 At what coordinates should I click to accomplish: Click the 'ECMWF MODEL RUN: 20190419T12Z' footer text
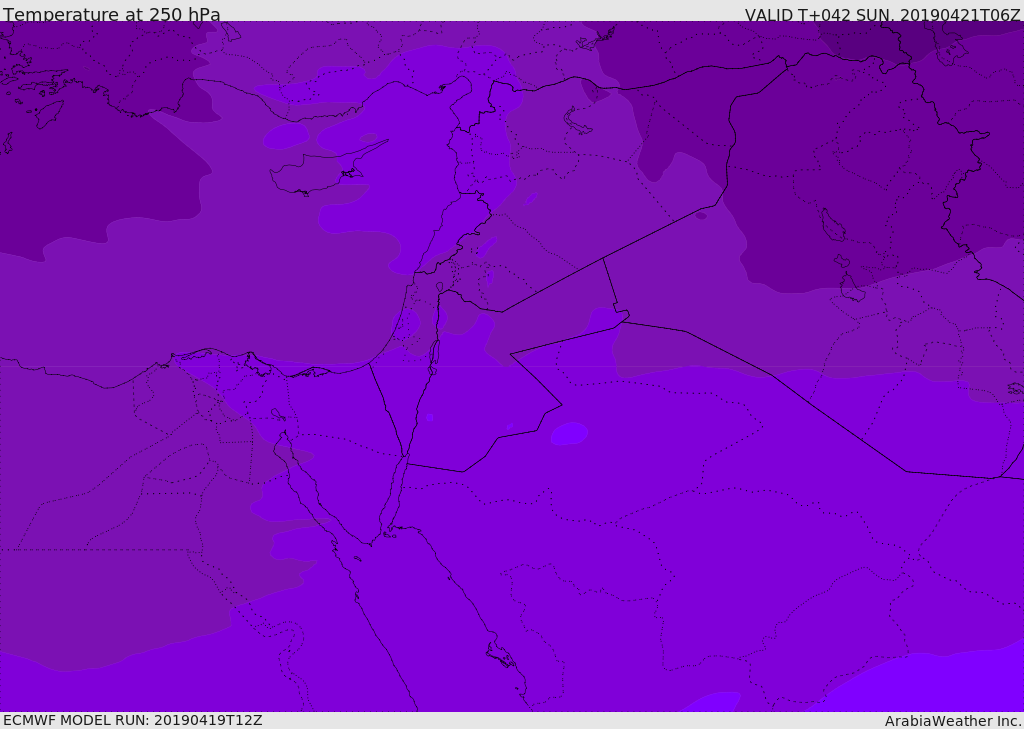click(133, 720)
